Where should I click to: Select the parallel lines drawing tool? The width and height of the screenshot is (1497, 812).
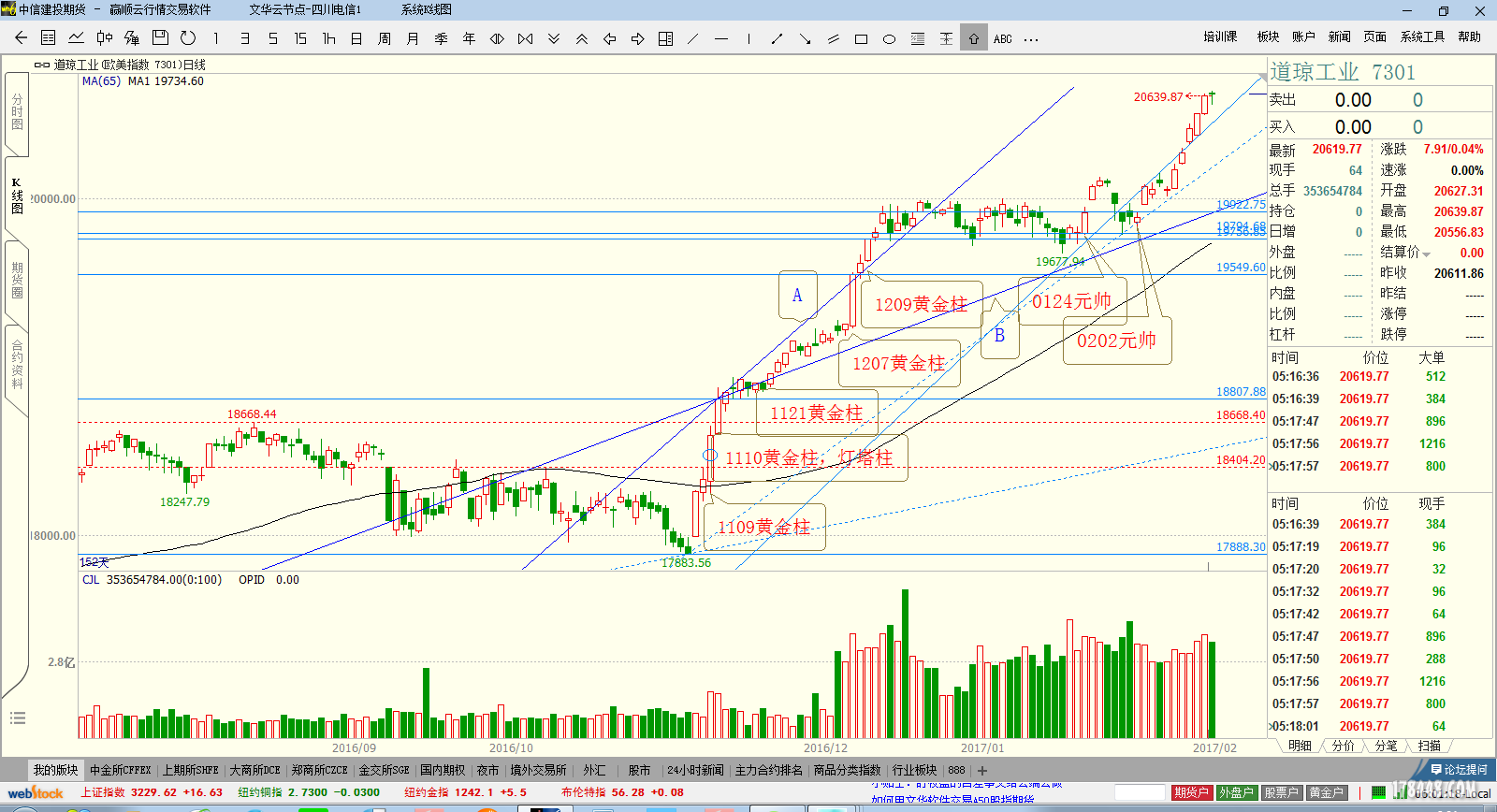[x=834, y=38]
